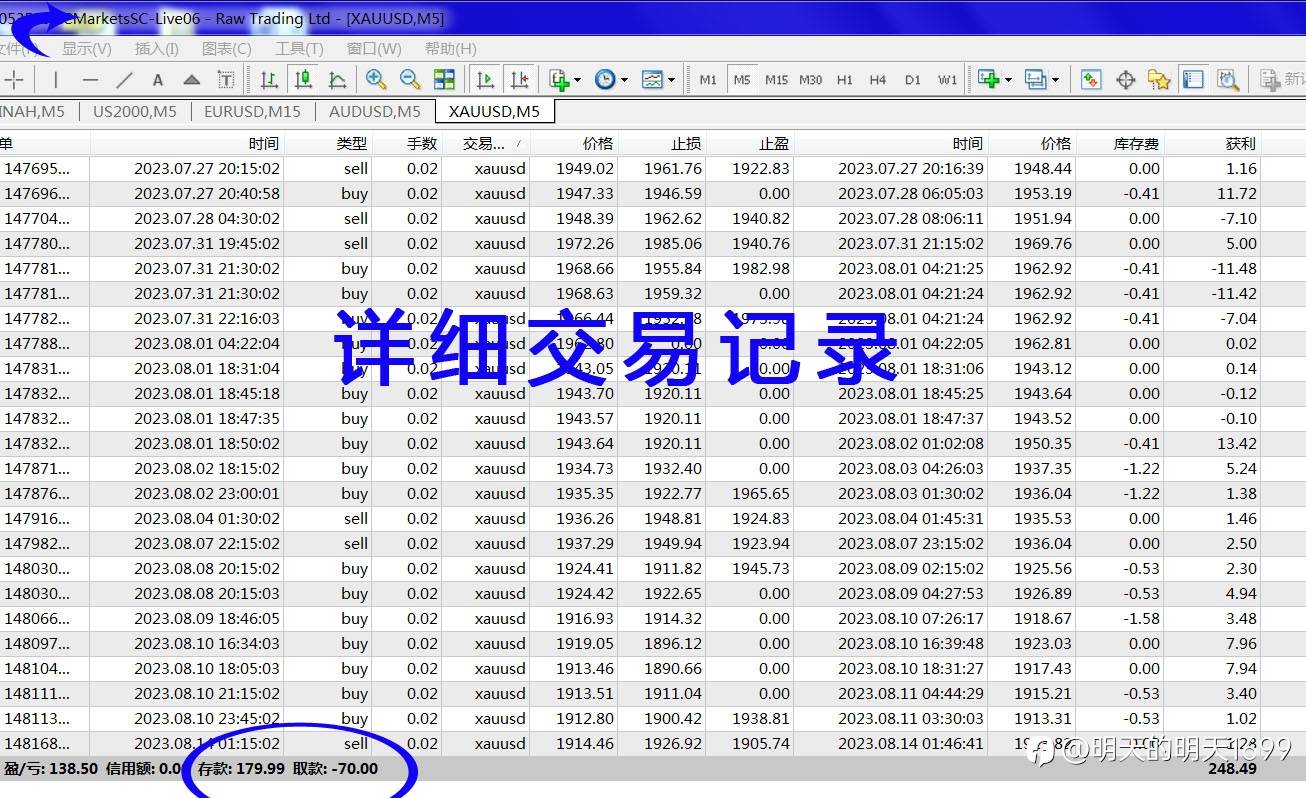Click the periods clock icon
The width and height of the screenshot is (1306, 798).
click(605, 80)
